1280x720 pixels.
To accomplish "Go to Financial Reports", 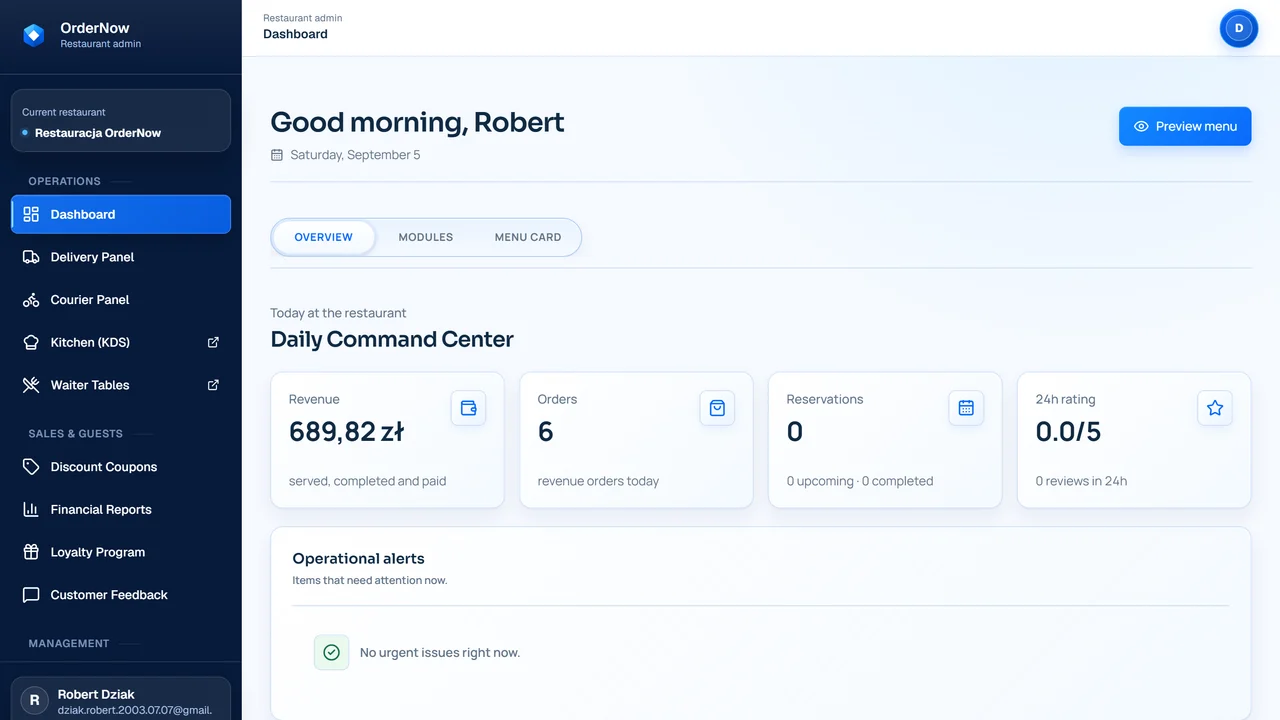I will point(121,510).
